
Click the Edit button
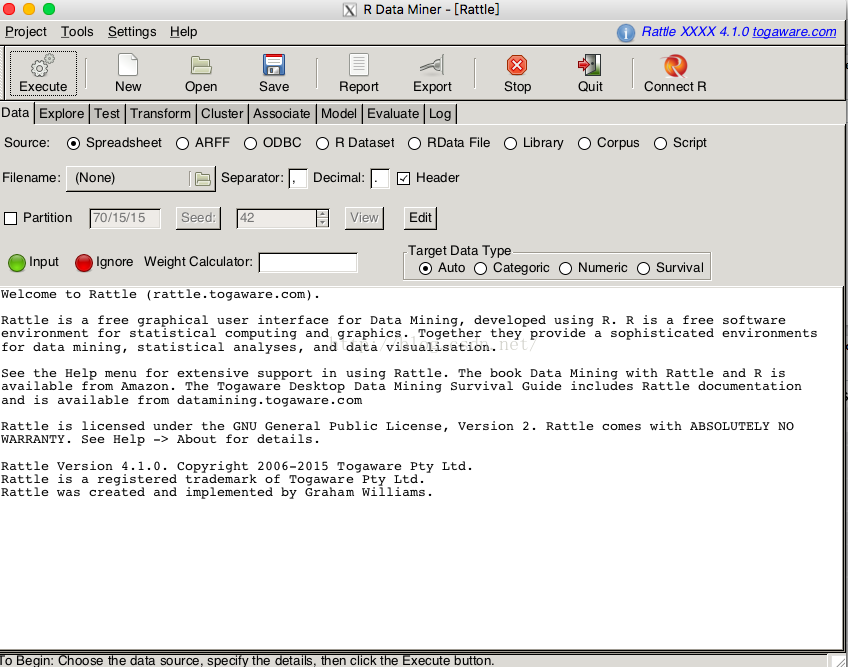point(420,218)
